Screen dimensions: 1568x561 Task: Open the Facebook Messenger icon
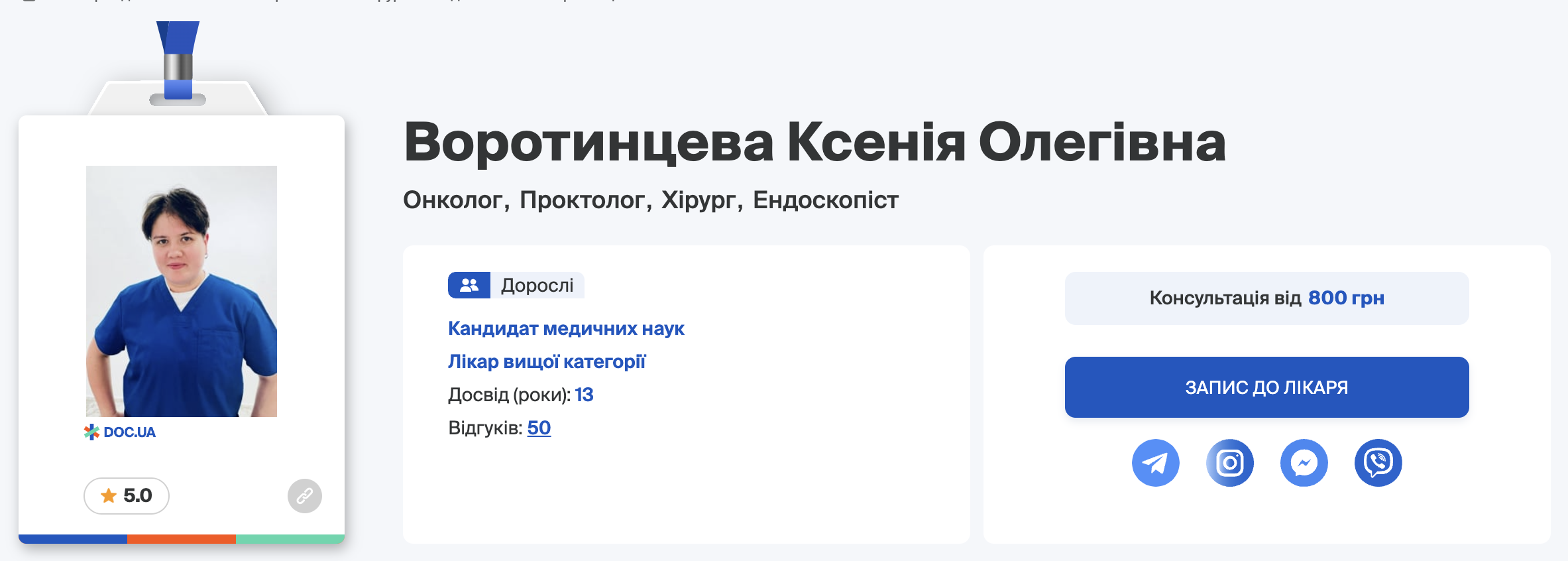click(1304, 463)
